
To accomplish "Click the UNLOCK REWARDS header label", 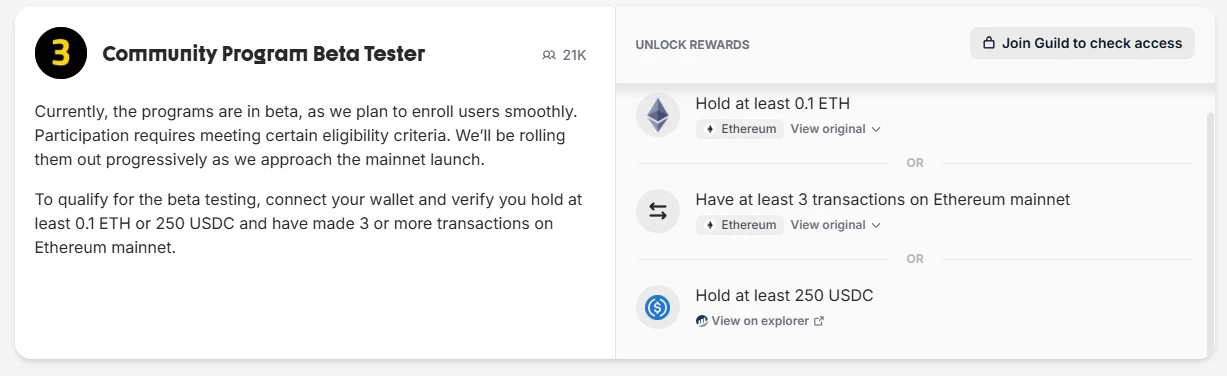I will (x=692, y=44).
